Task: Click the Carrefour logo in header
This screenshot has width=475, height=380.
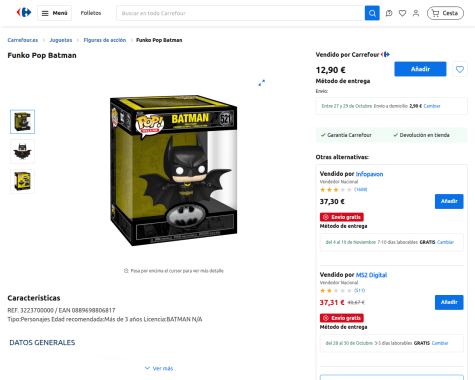Action: 24,13
